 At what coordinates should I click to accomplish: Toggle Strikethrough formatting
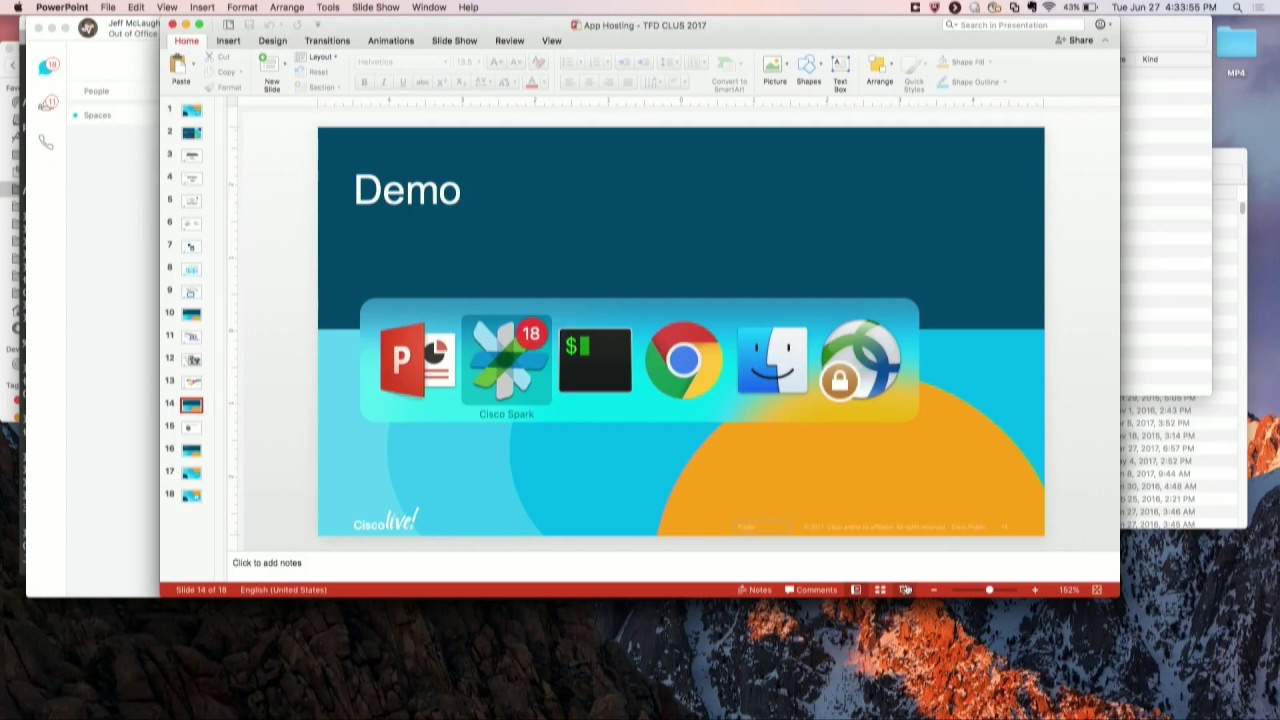pos(422,82)
